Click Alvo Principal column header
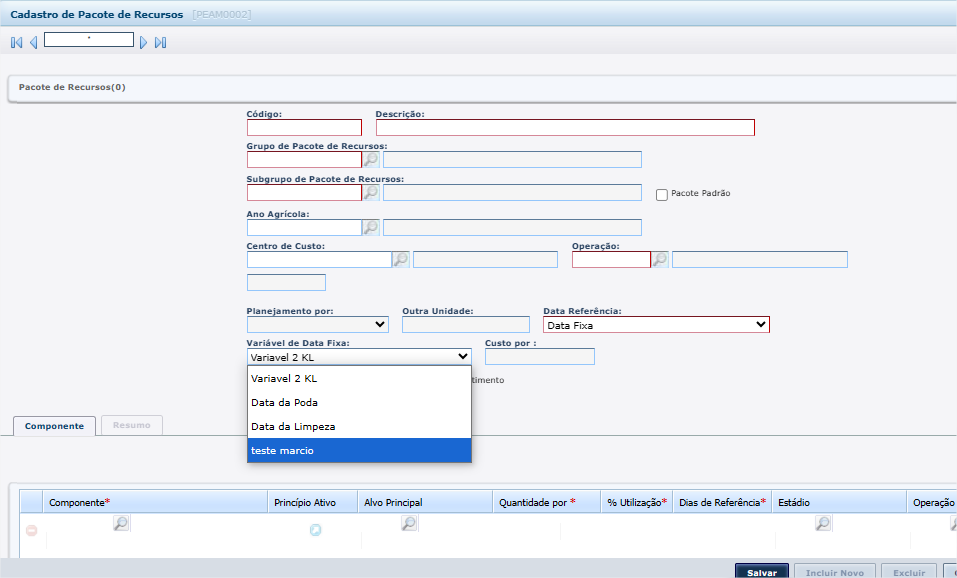 tap(425, 502)
